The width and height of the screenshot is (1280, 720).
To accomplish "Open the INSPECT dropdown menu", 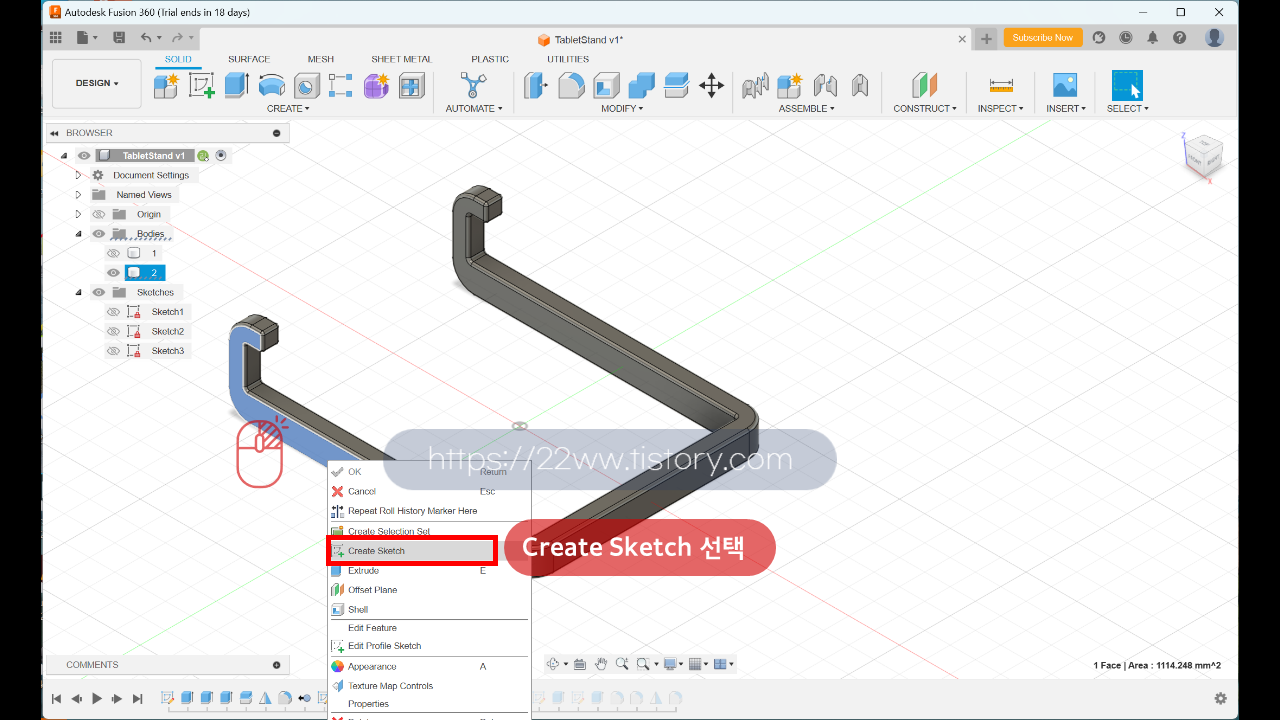I will 1000,108.
